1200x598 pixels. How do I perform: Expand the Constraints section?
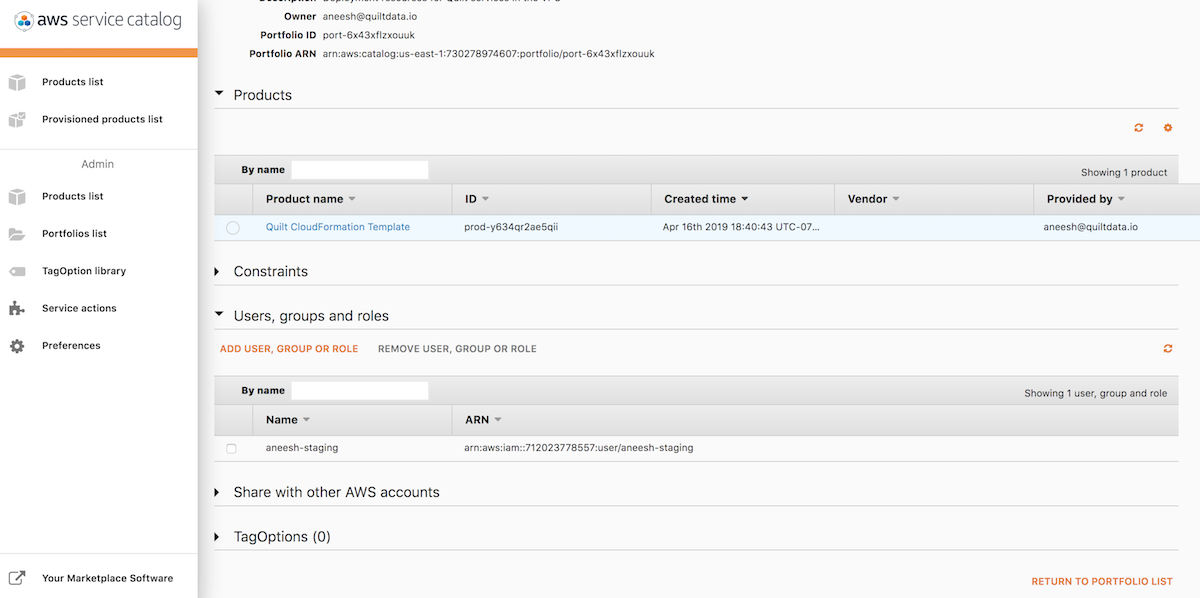[219, 271]
